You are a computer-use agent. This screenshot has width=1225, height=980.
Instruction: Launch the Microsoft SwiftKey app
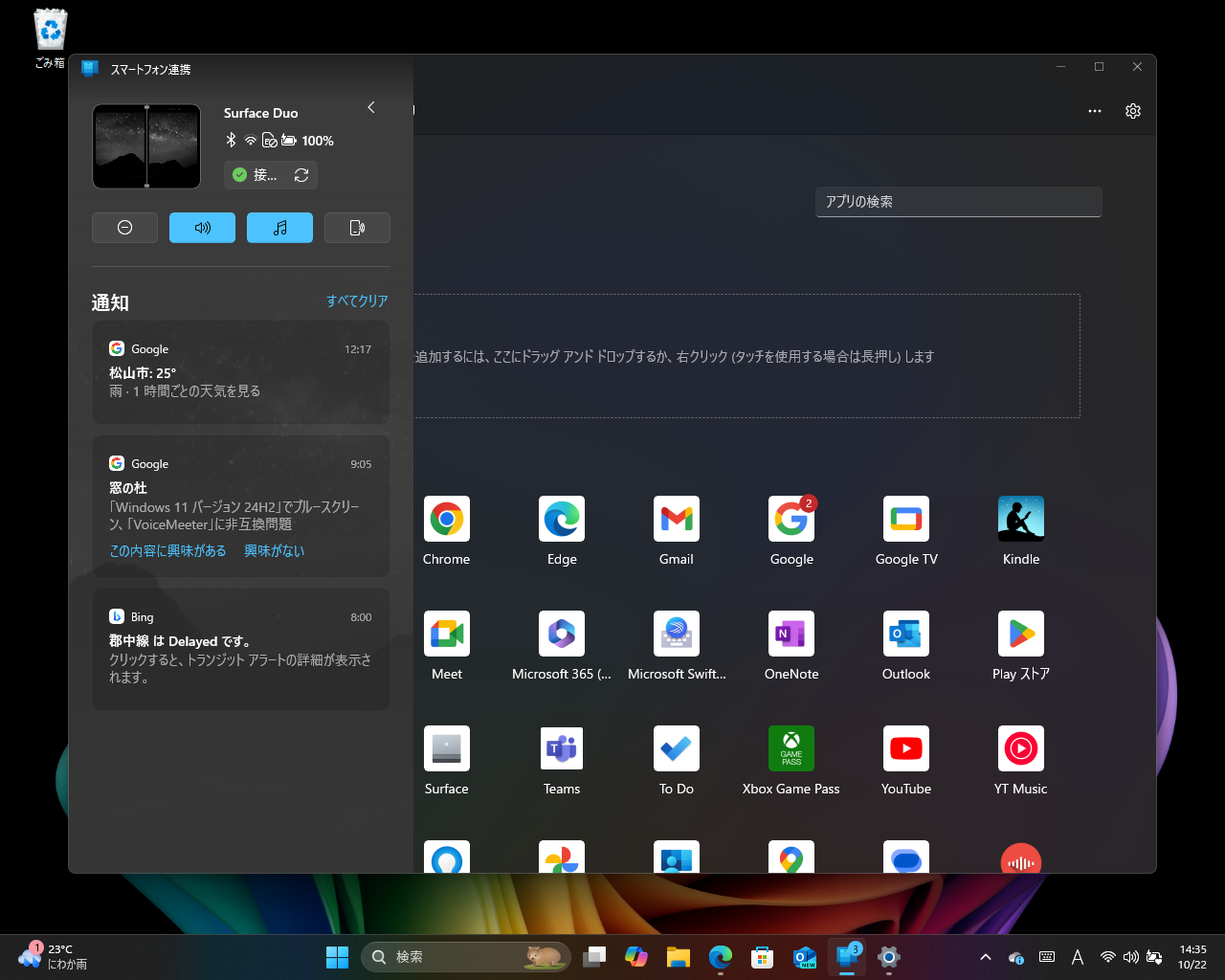point(677,635)
